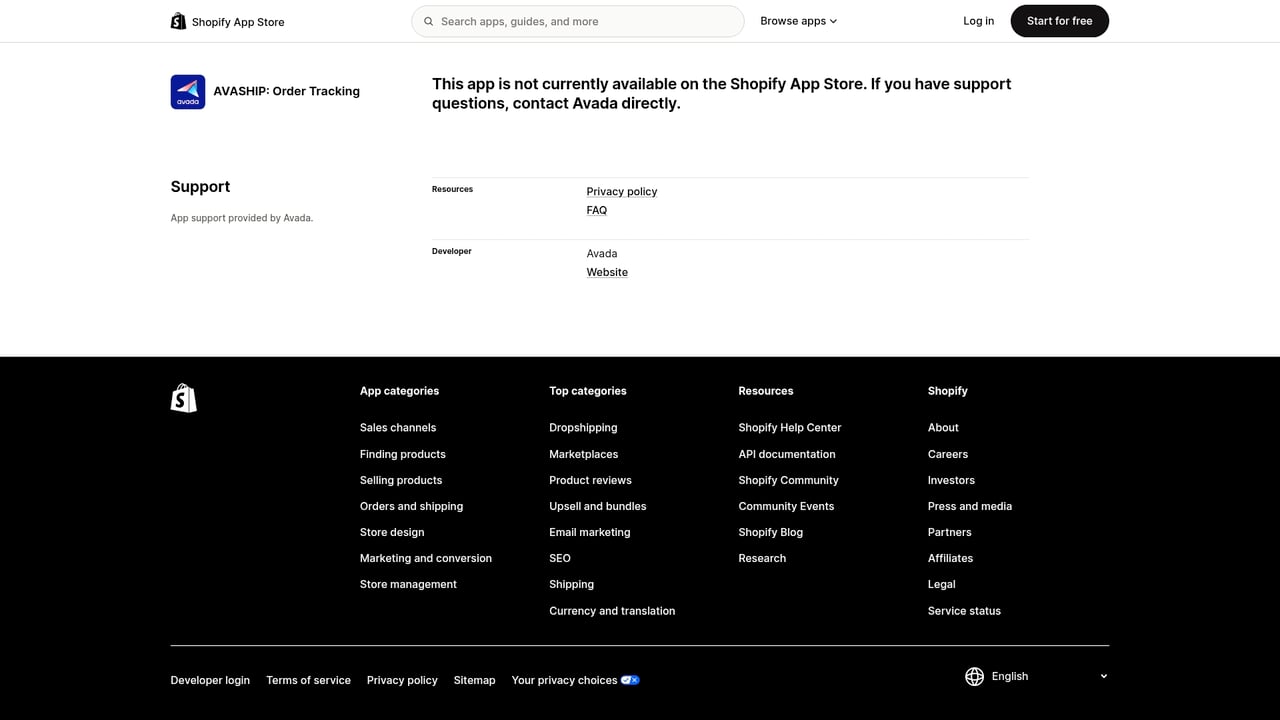Click the Shopify App Store bag icon
The height and width of the screenshot is (720, 1280).
coord(178,20)
